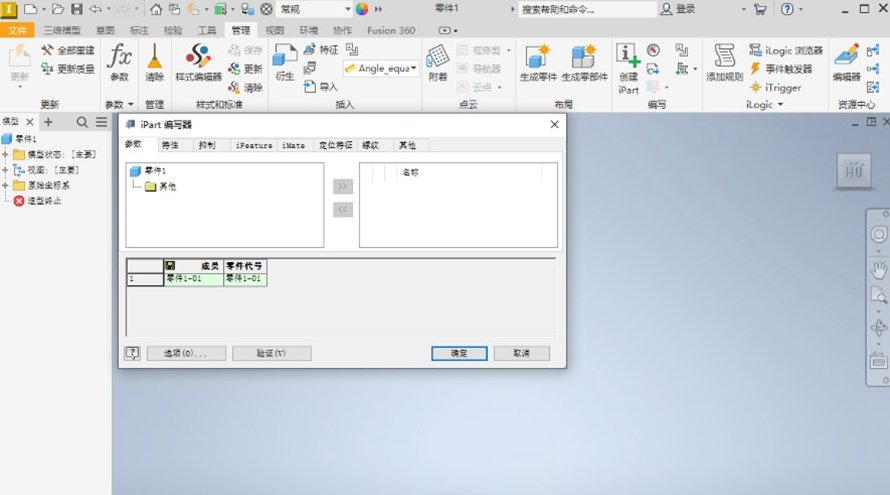The width and height of the screenshot is (890, 495).
Task: Click the pan hand icon in navigation bar
Action: click(878, 270)
